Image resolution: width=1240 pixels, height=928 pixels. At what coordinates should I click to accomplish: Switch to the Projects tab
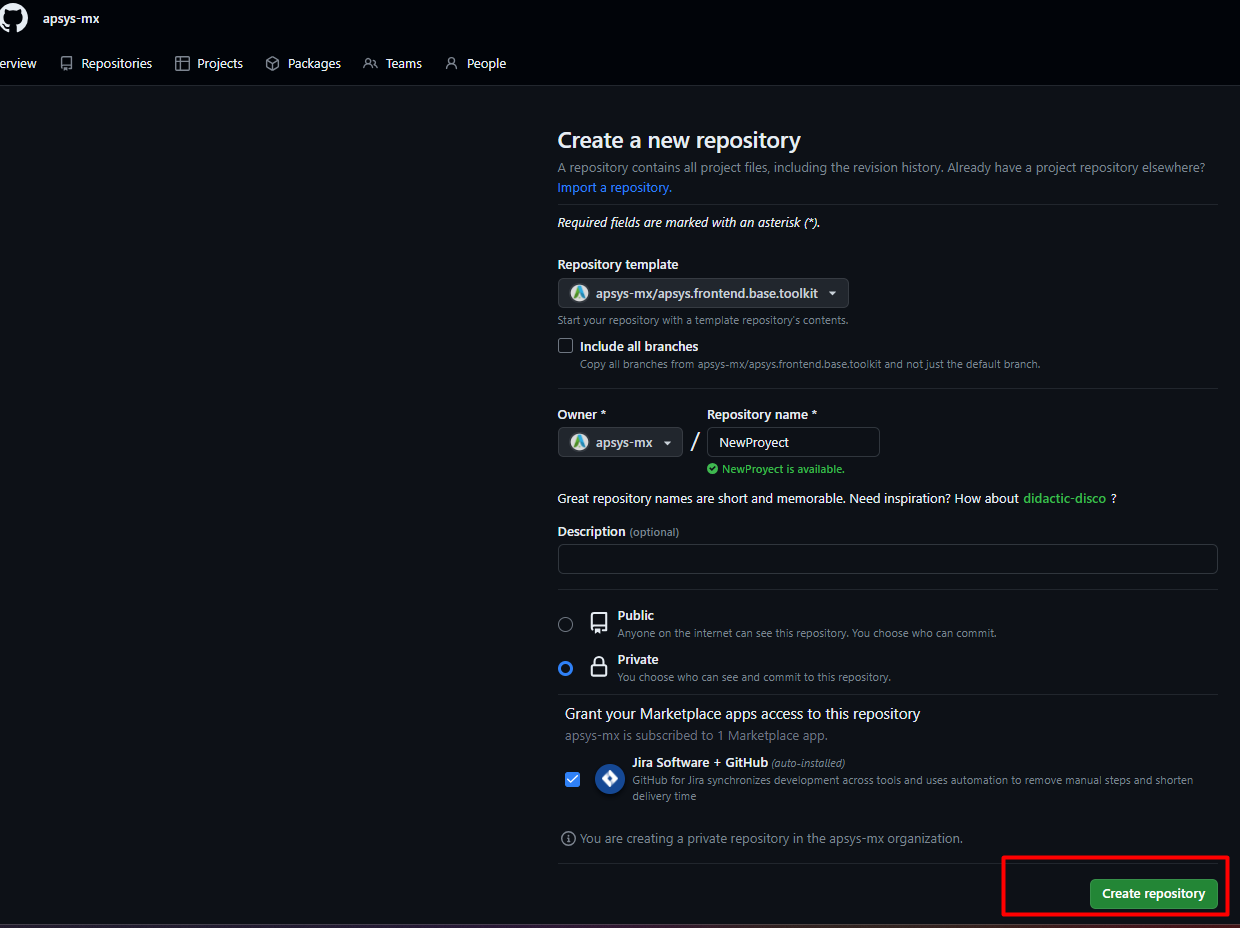[x=209, y=63]
